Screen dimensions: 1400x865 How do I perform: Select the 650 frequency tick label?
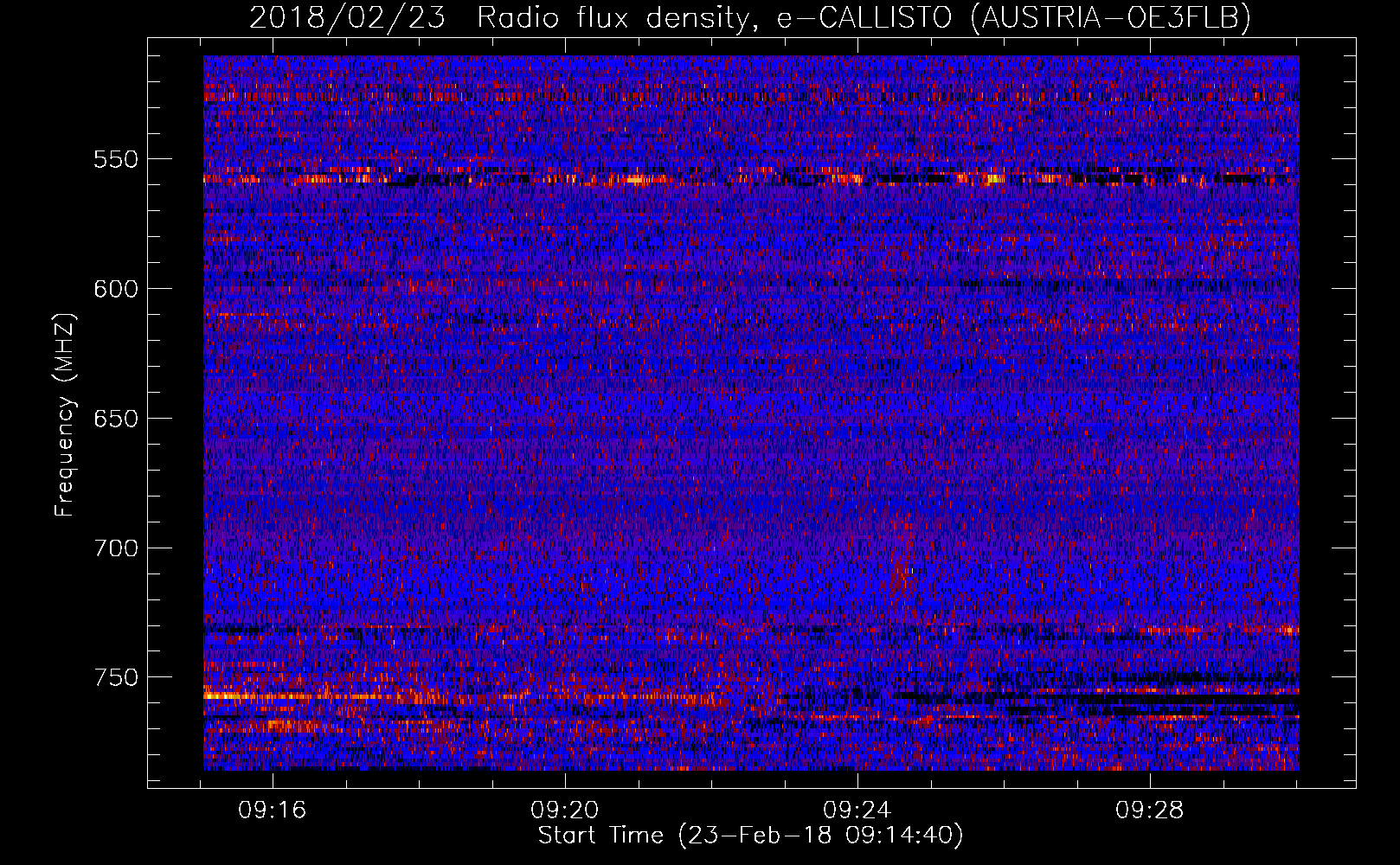tap(116, 419)
